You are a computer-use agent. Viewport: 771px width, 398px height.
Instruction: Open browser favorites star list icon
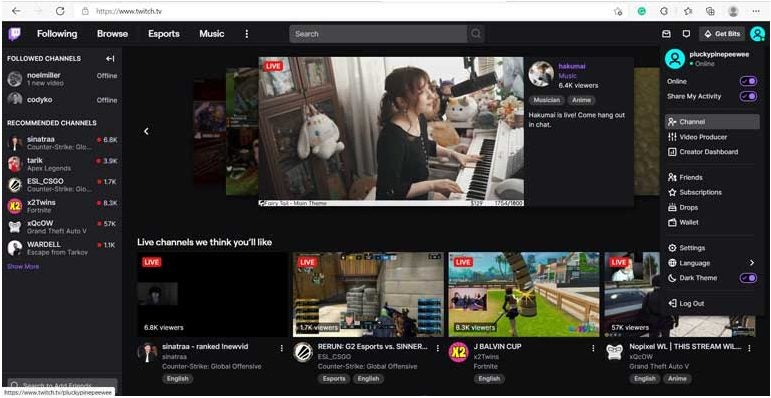click(688, 11)
